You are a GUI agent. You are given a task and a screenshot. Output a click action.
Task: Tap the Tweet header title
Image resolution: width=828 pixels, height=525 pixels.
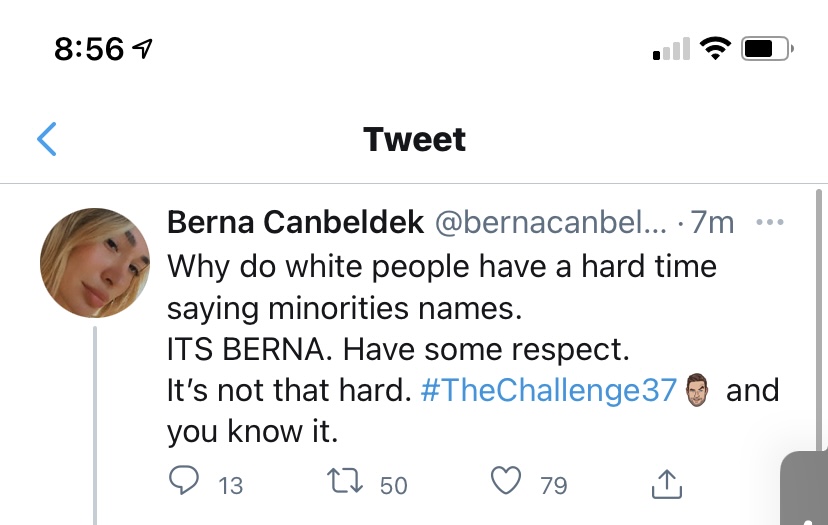415,139
